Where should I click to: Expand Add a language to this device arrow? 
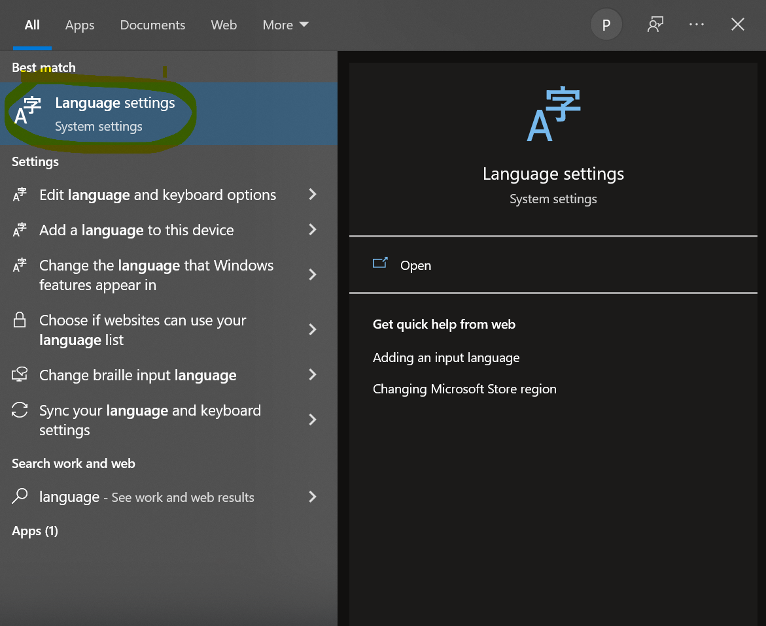pyautogui.click(x=313, y=230)
